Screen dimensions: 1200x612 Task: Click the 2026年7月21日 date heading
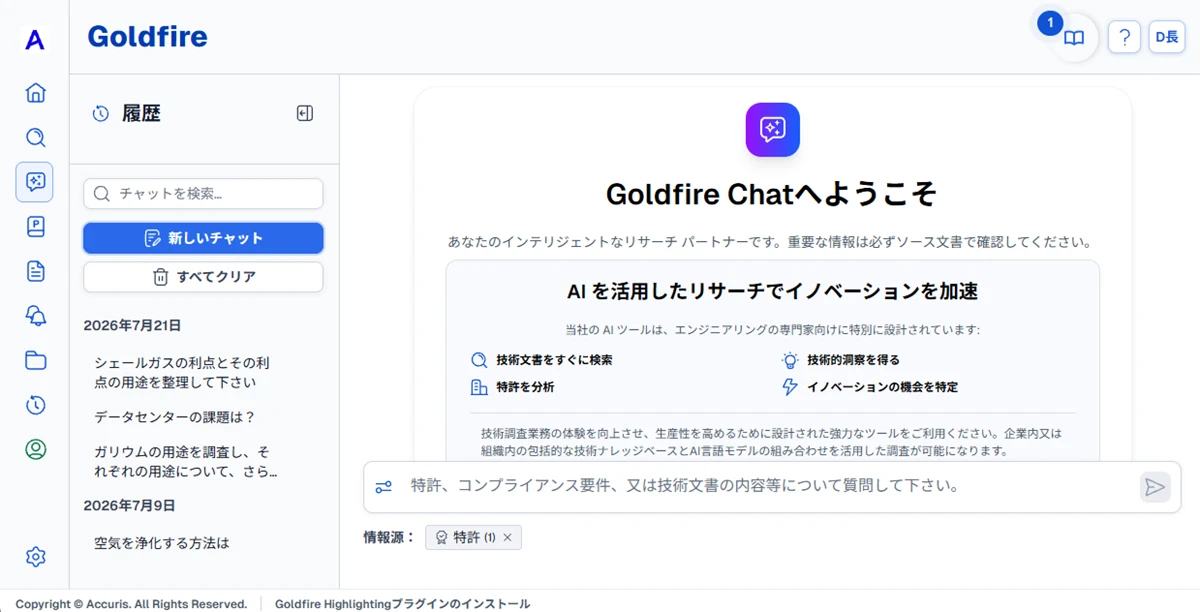pyautogui.click(x=132, y=325)
